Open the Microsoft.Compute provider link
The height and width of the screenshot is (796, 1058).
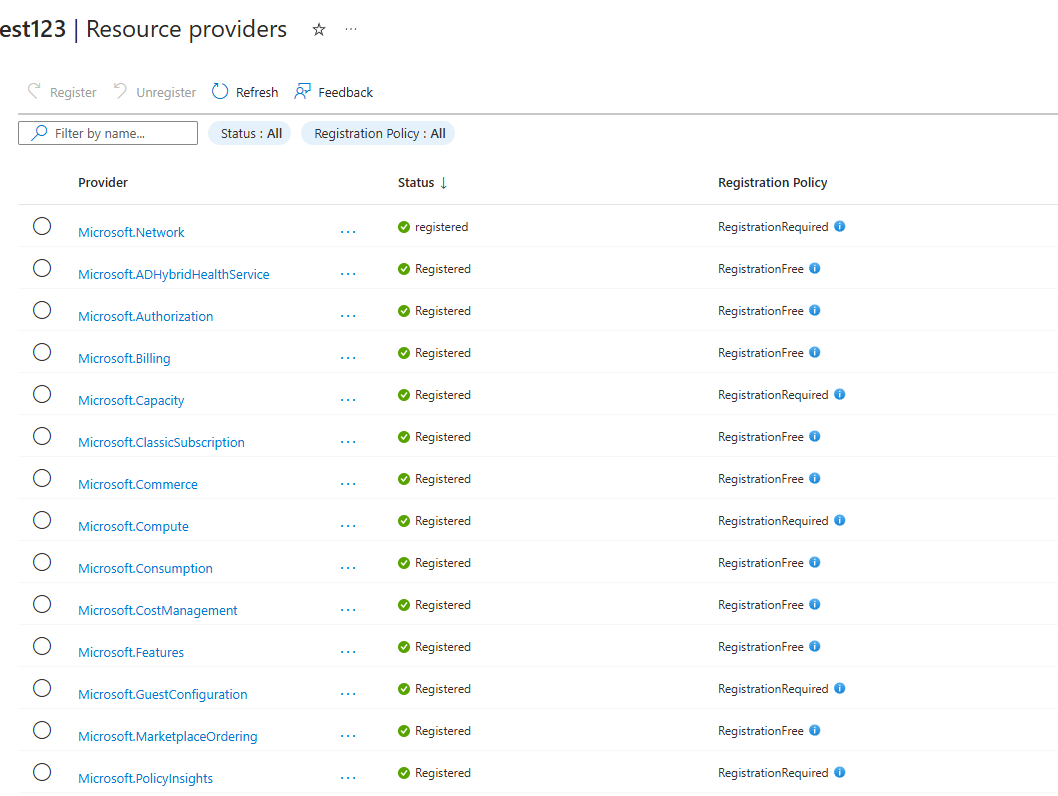133,526
